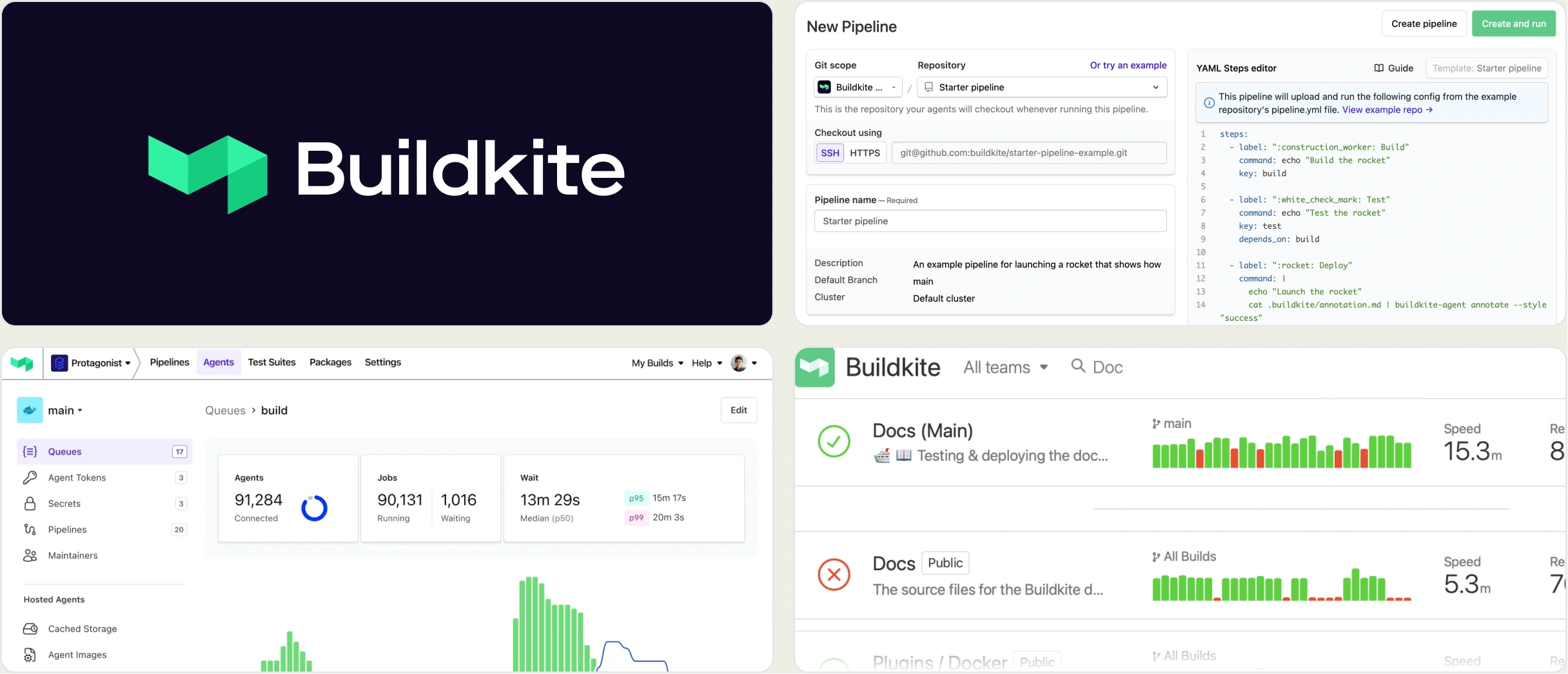The image size is (1568, 674).
Task: Follow the View example repo link
Action: (x=1387, y=110)
